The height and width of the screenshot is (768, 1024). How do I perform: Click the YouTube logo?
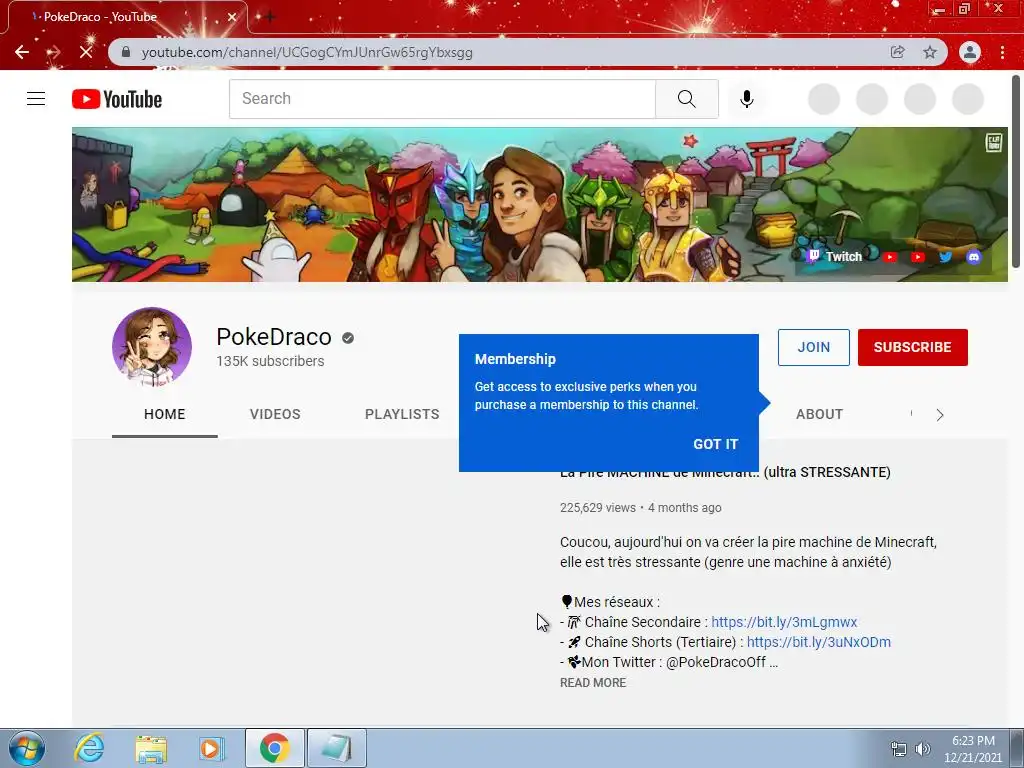click(x=117, y=99)
